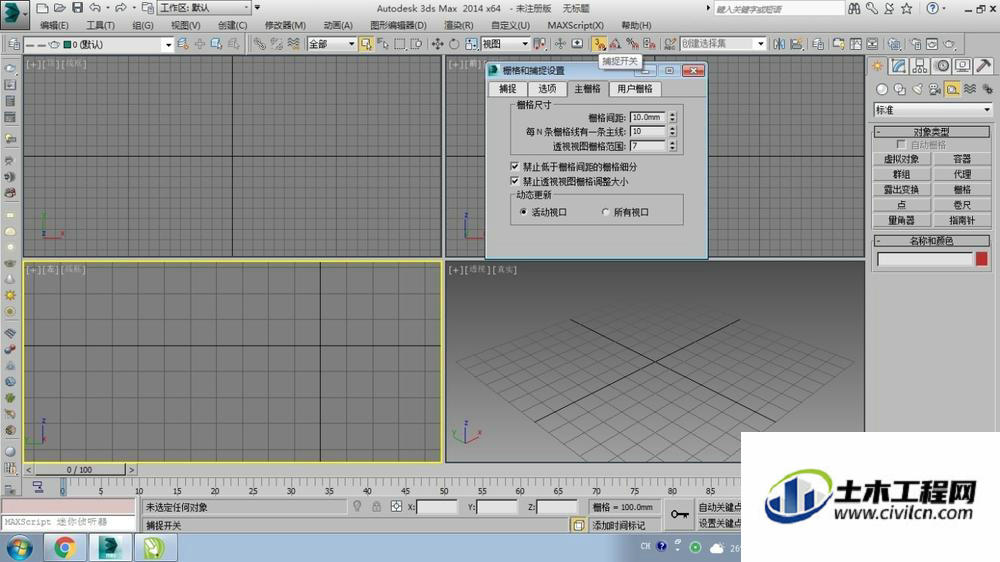
Task: Select the Space Warps wave icon
Action: [970, 89]
